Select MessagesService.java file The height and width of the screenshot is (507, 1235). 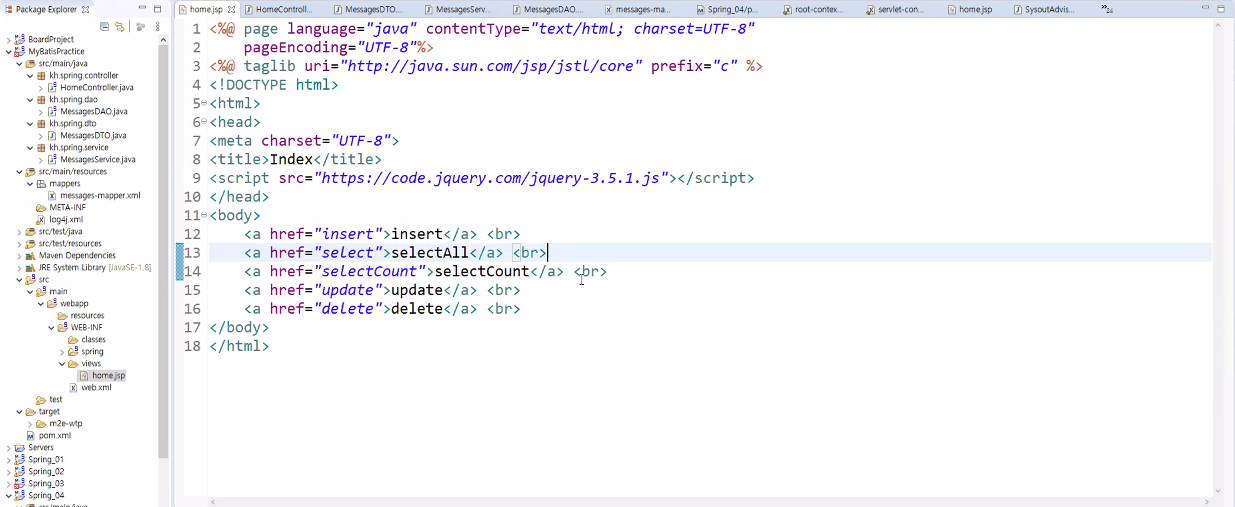pyautogui.click(x=98, y=159)
